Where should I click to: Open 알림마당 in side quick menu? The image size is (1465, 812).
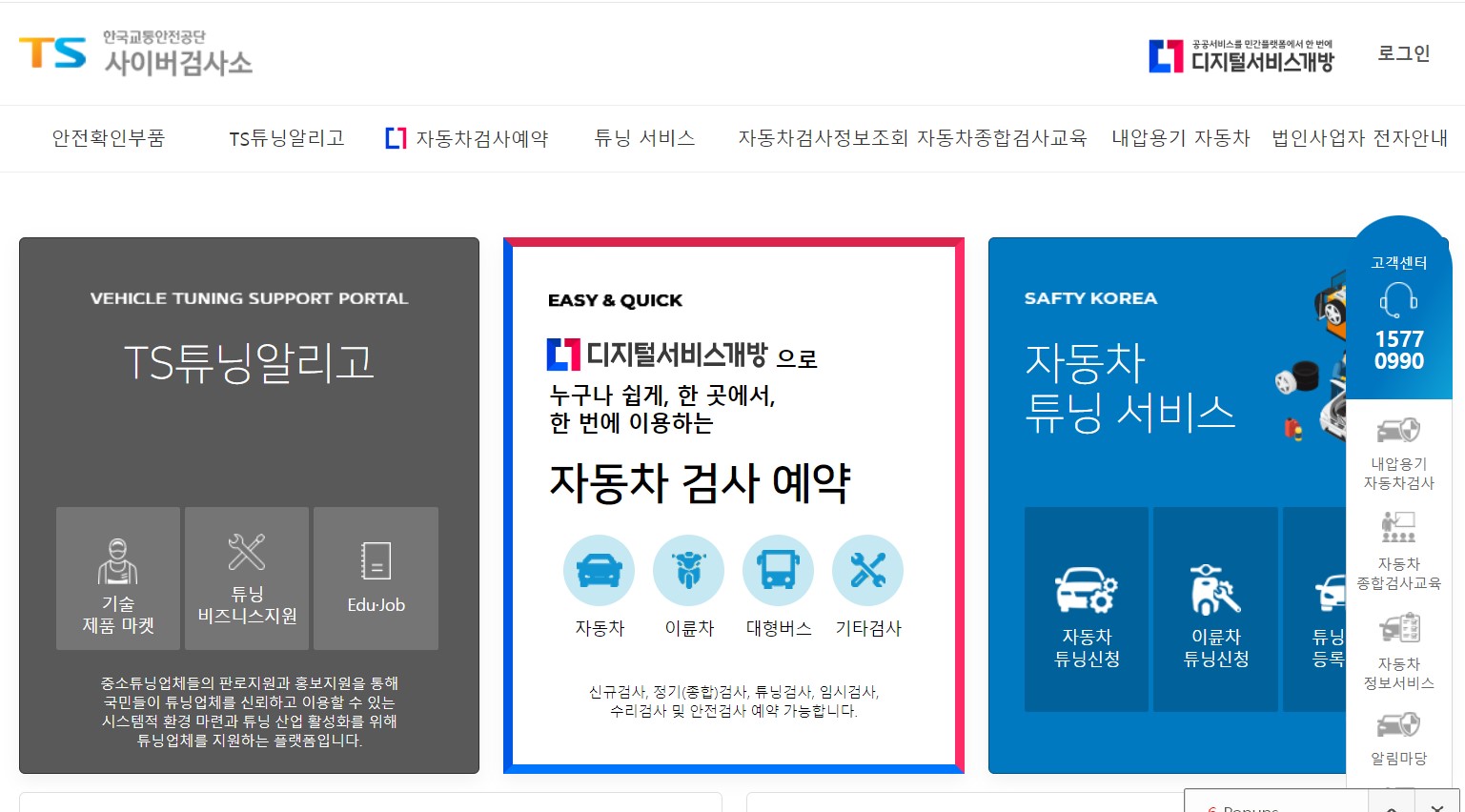point(1398,739)
